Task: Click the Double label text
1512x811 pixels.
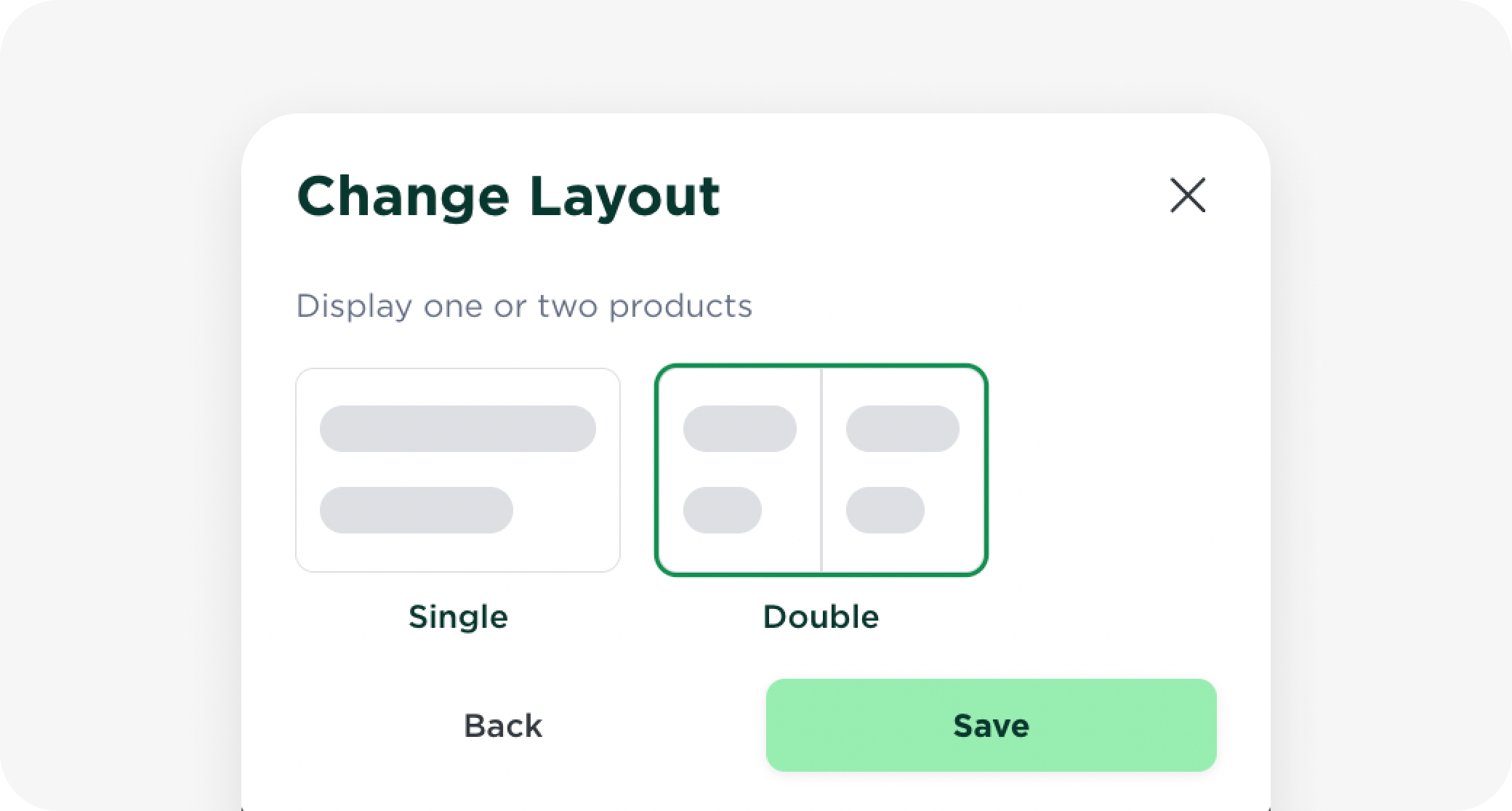Action: click(821, 617)
